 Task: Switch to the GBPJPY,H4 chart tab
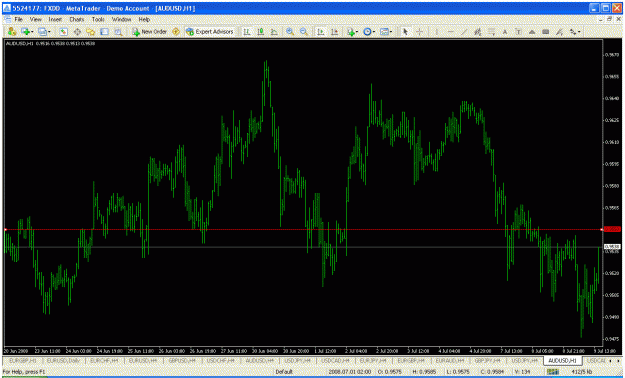487,360
